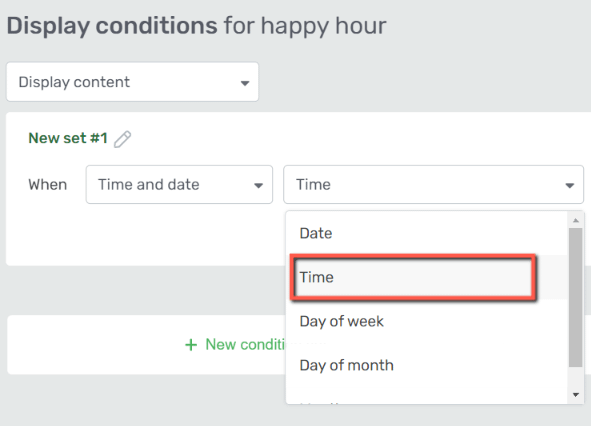Click the scrollbar down arrow in dropdown list
The image size is (591, 426).
(x=576, y=395)
